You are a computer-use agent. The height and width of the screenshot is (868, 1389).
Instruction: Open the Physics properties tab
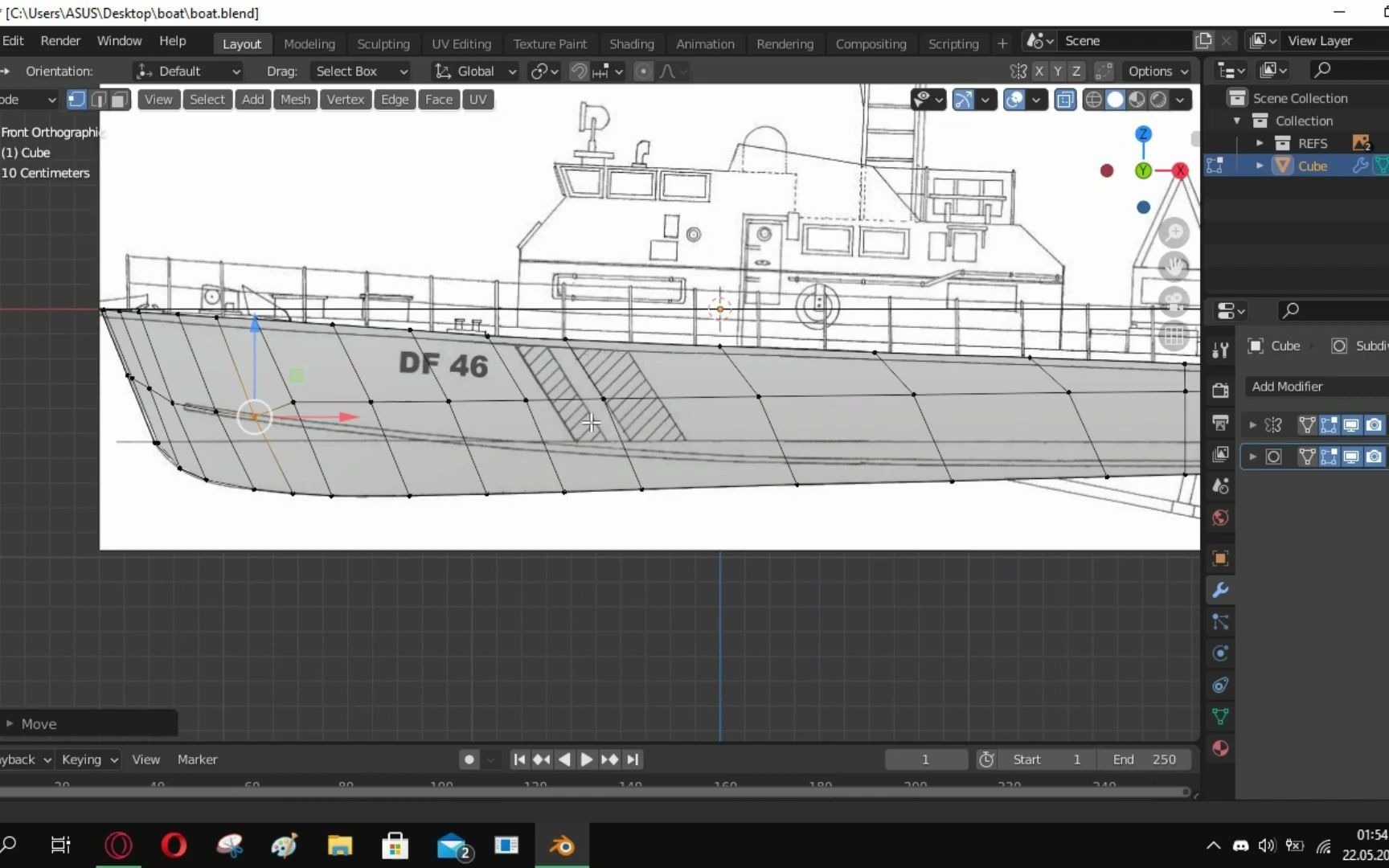point(1220,653)
